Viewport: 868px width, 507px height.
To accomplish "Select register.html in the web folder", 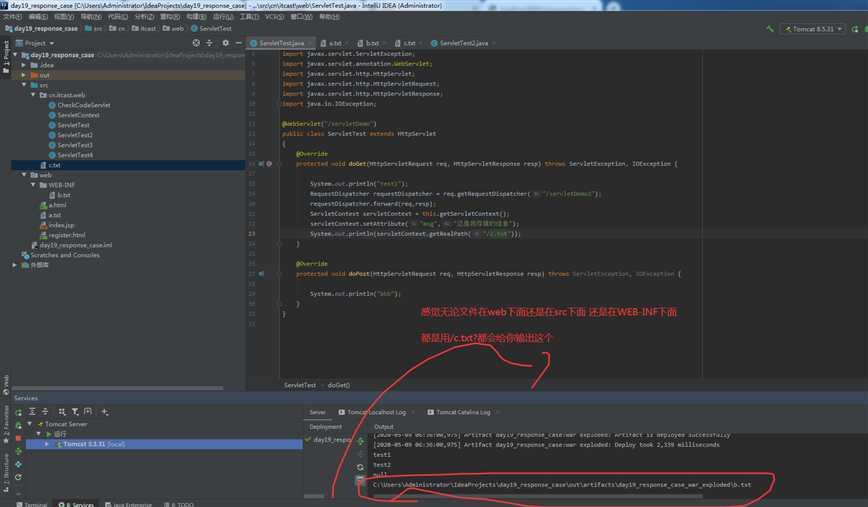I will (63, 235).
